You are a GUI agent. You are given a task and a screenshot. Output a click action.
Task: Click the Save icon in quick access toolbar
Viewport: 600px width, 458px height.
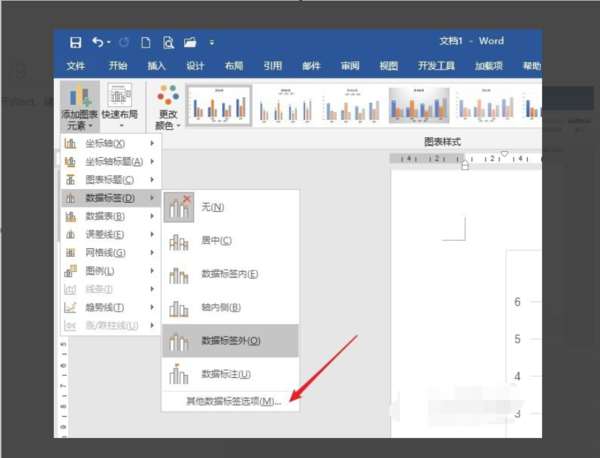click(75, 42)
